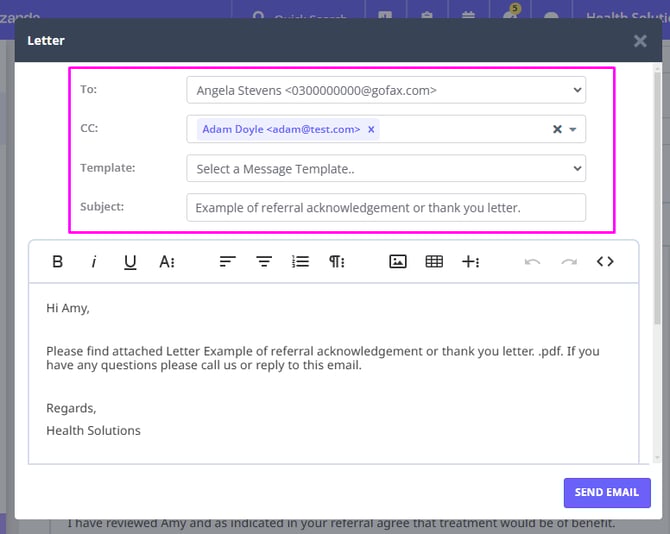The height and width of the screenshot is (534, 670).
Task: Click the center align icon
Action: [x=264, y=262]
